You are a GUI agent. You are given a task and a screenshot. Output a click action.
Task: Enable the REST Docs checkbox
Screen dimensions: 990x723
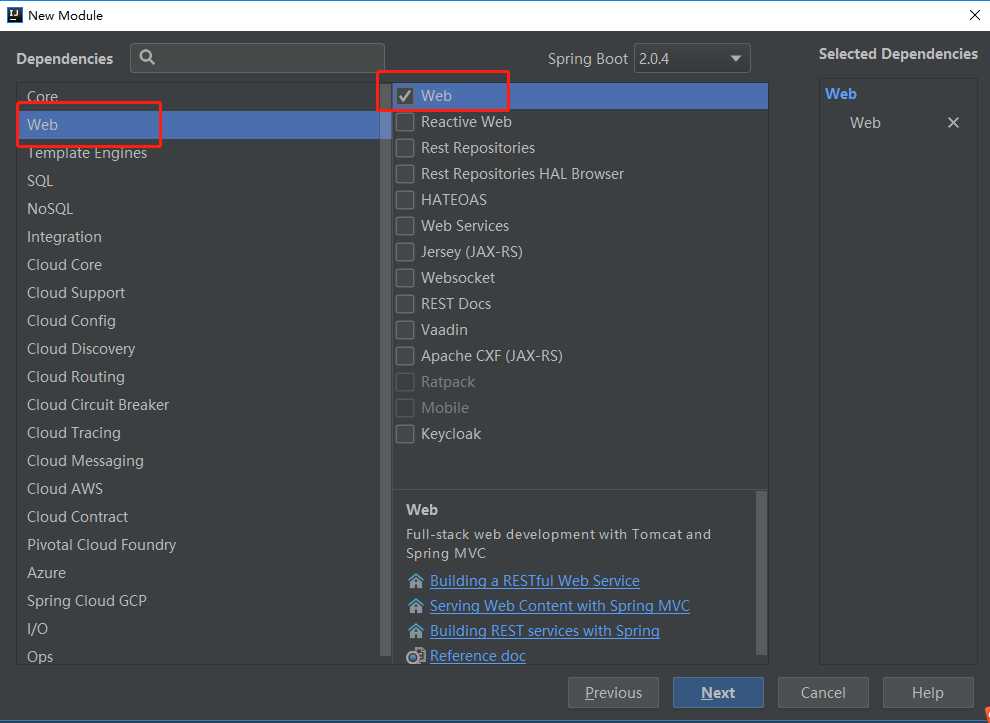click(405, 304)
